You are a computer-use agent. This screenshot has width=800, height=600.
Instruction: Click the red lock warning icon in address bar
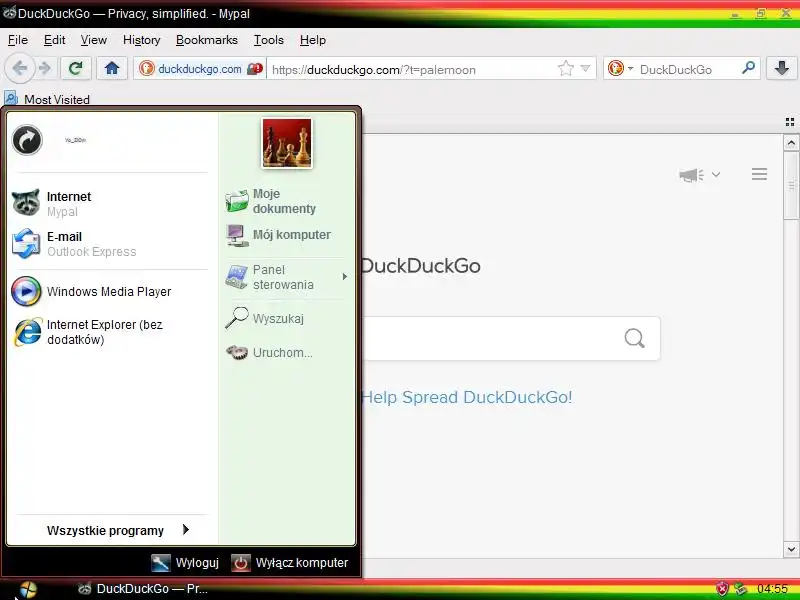point(255,68)
